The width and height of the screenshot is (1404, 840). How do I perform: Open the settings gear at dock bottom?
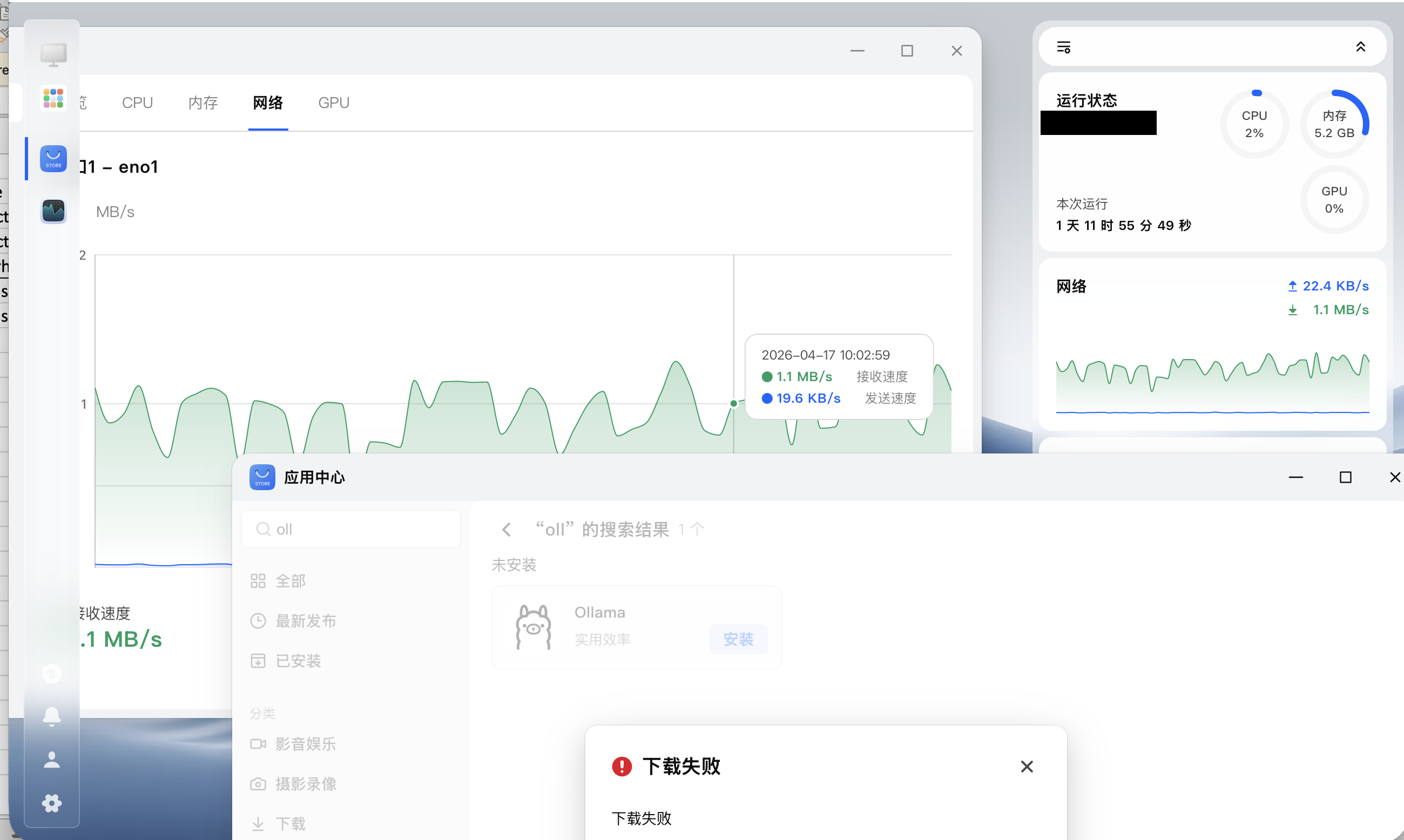tap(51, 802)
